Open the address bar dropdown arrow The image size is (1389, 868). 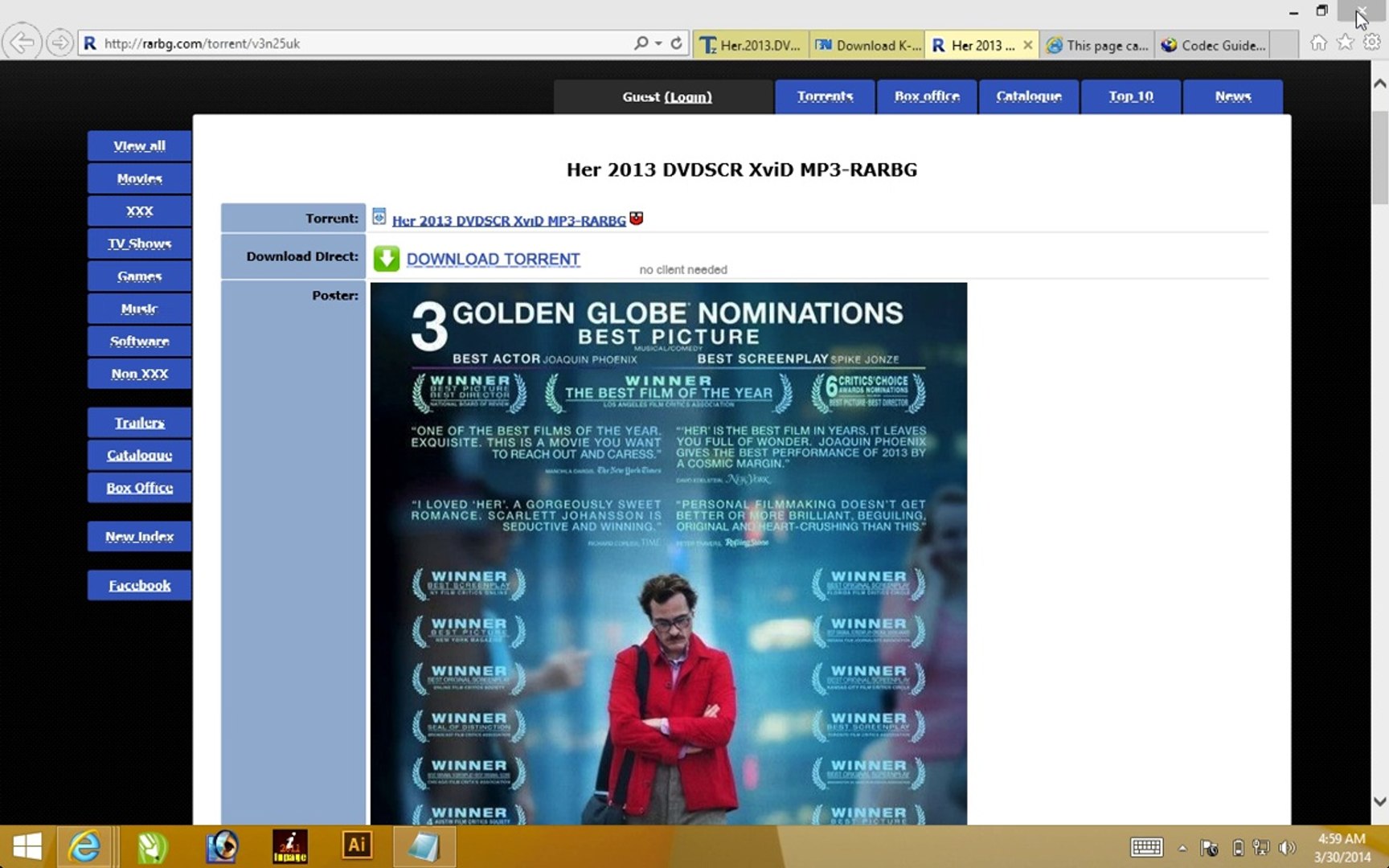658,43
